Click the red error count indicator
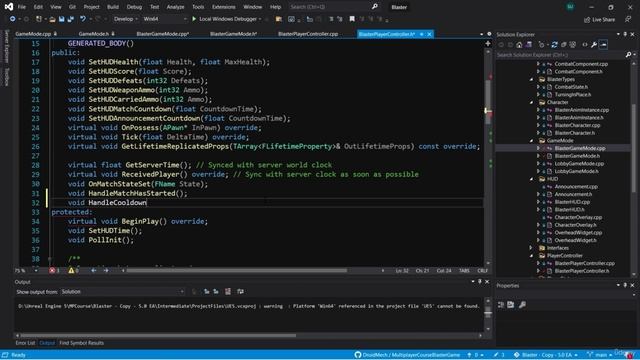640x360 pixels. (x=54, y=271)
